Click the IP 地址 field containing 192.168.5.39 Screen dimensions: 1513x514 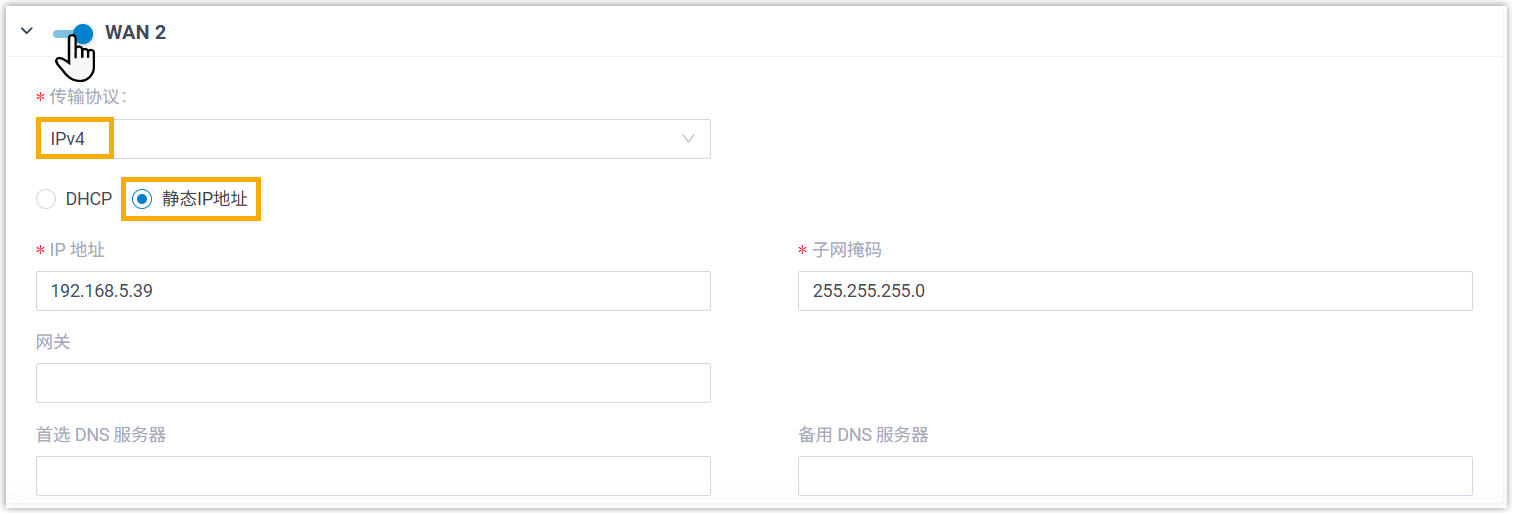(x=372, y=291)
